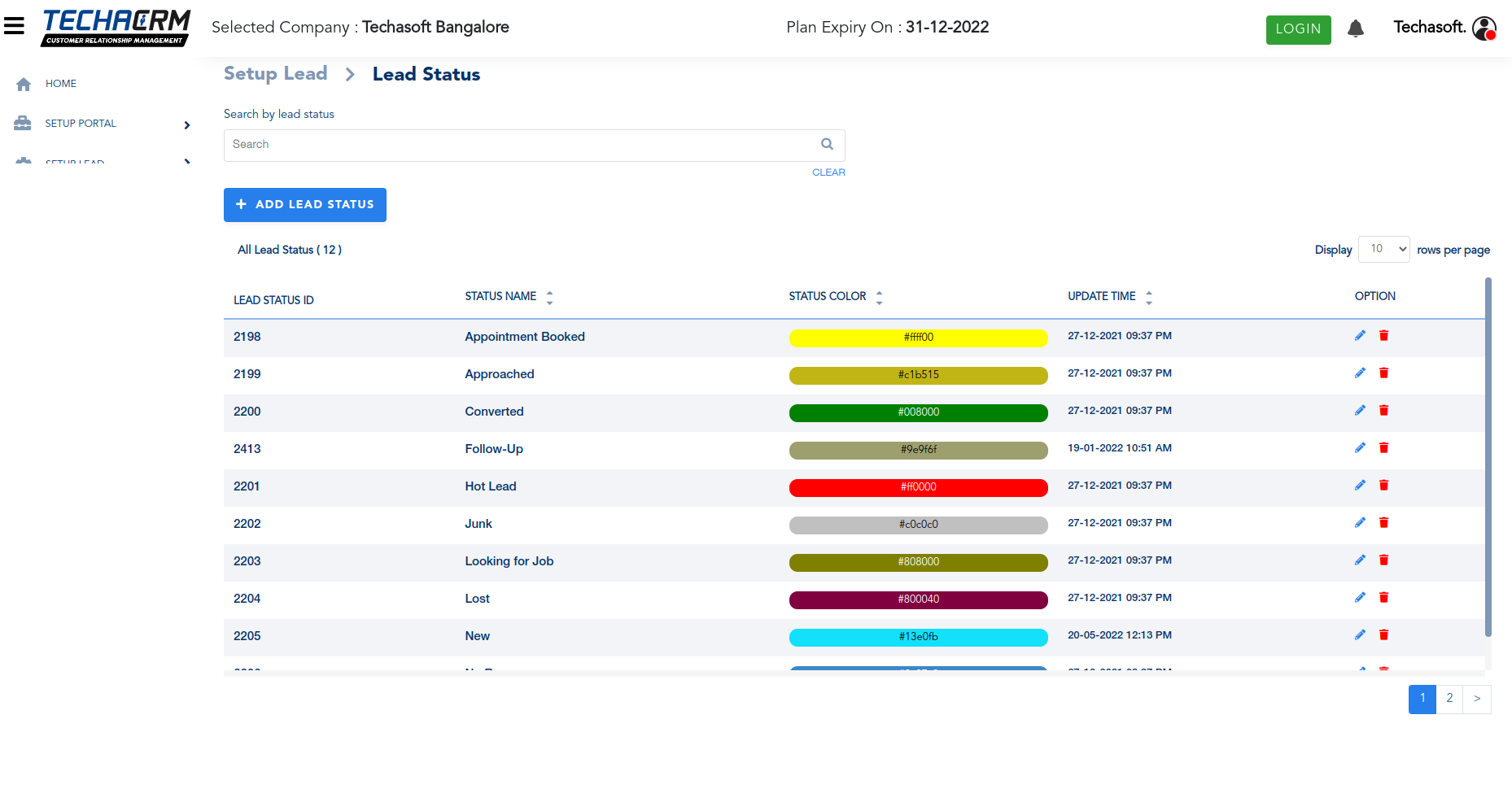Image resolution: width=1512 pixels, height=789 pixels.
Task: Click the green LOGIN button
Action: pyautogui.click(x=1298, y=29)
